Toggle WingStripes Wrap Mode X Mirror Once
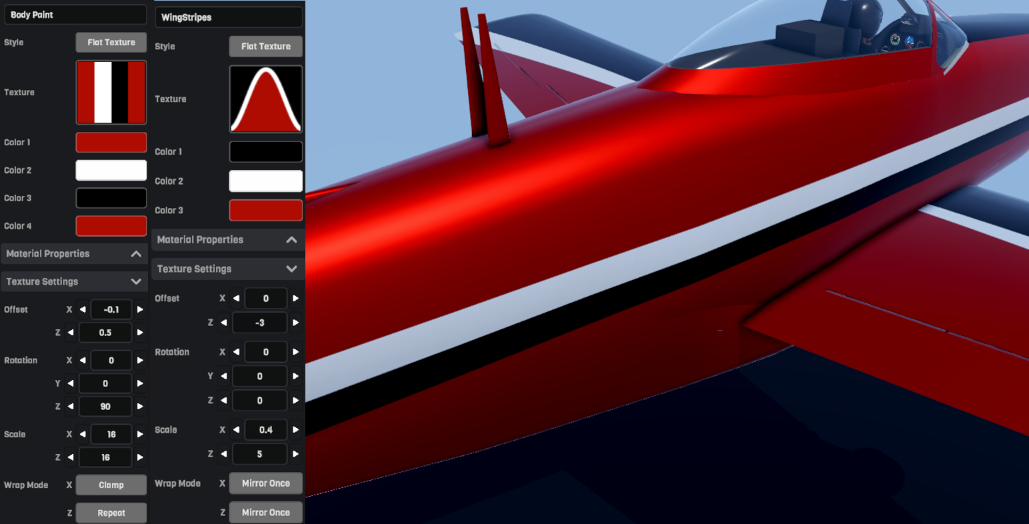Viewport: 1029px width, 524px height. [x=266, y=483]
